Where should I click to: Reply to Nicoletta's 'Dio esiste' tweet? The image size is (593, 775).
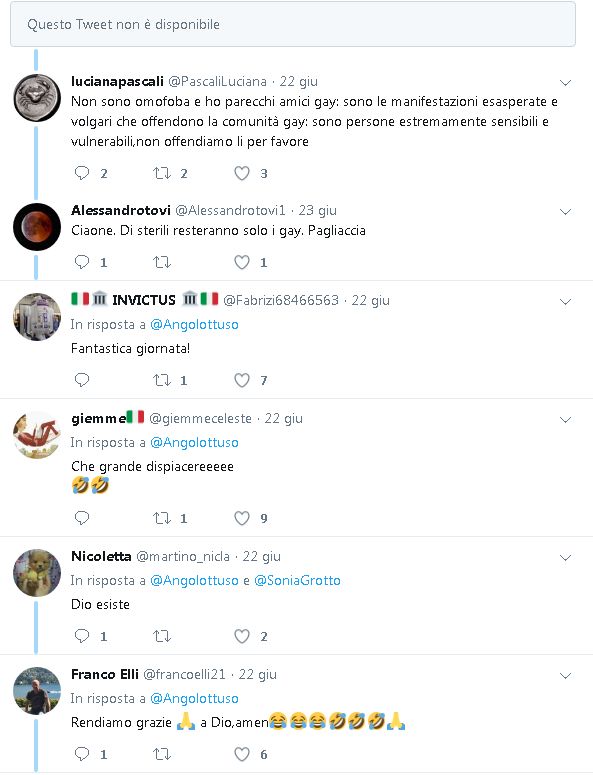coord(82,636)
